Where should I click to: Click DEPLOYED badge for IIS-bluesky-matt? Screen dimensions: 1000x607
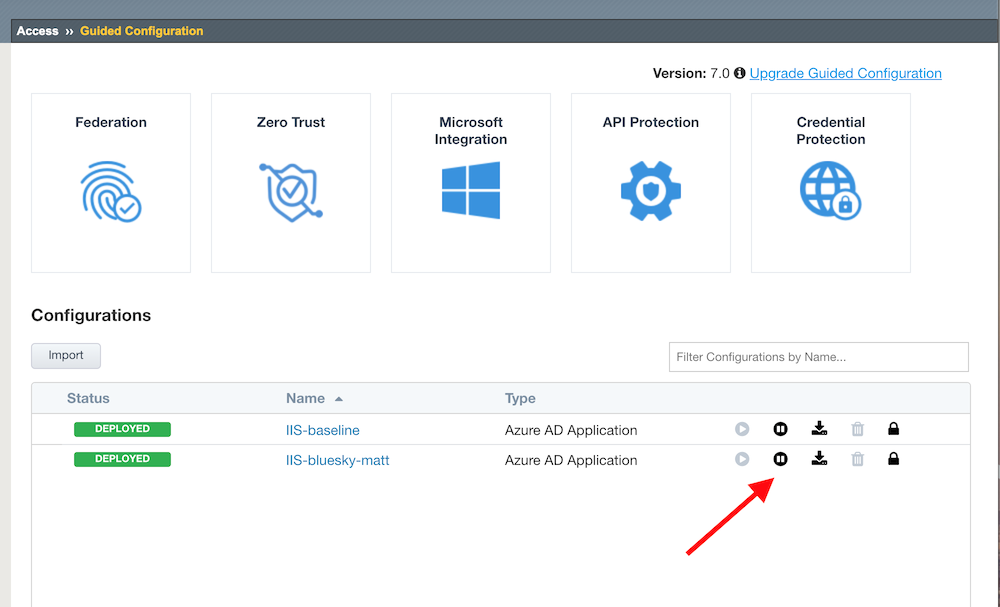click(x=122, y=459)
